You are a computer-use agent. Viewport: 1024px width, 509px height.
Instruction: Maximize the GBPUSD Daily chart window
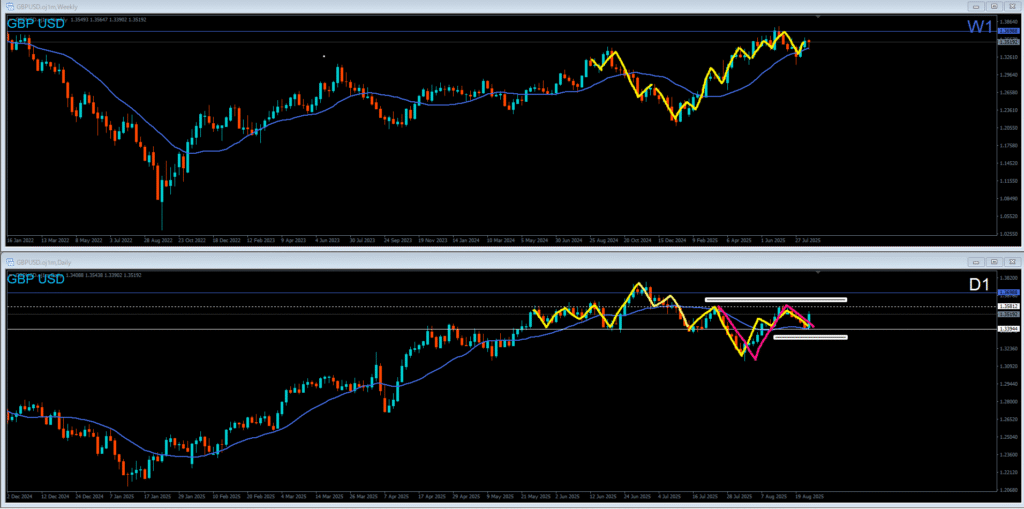point(993,261)
